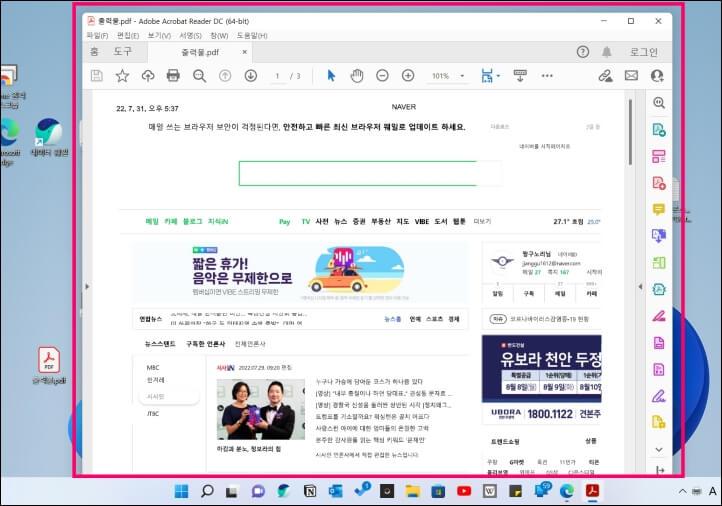Open the 창(W) menu

pyautogui.click(x=219, y=35)
